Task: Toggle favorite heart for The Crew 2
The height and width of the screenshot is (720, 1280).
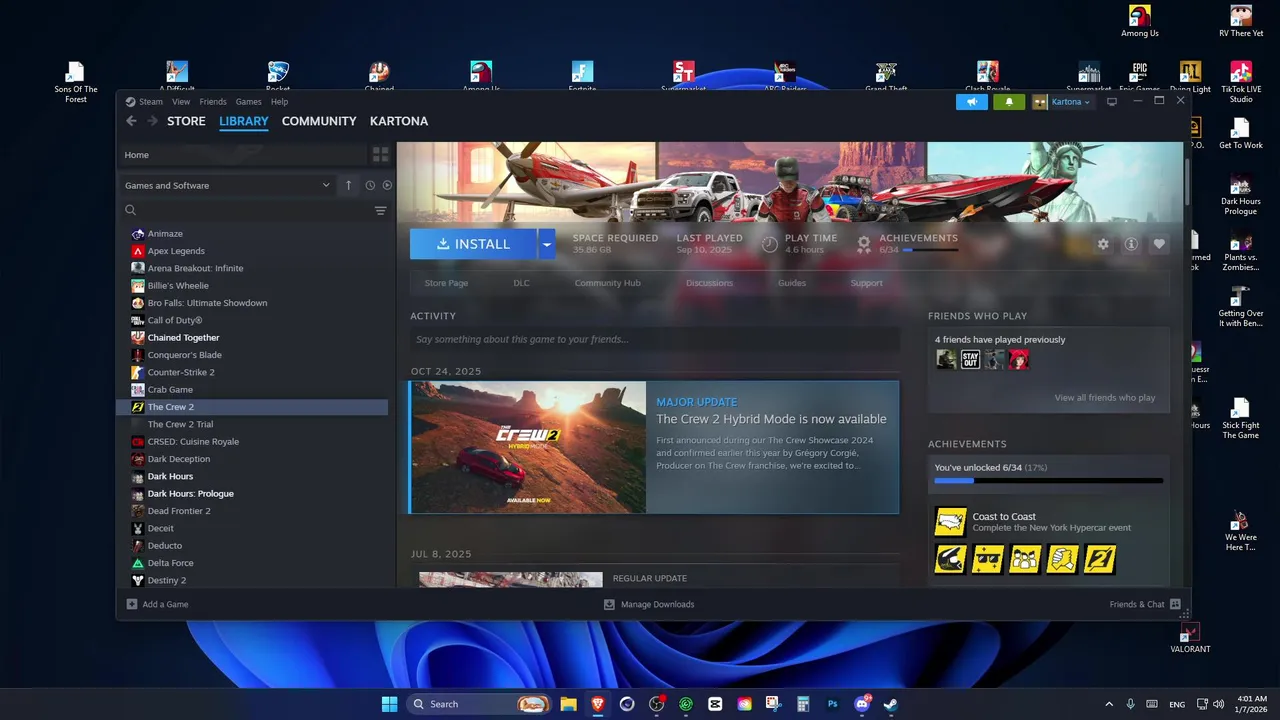Action: [1159, 244]
